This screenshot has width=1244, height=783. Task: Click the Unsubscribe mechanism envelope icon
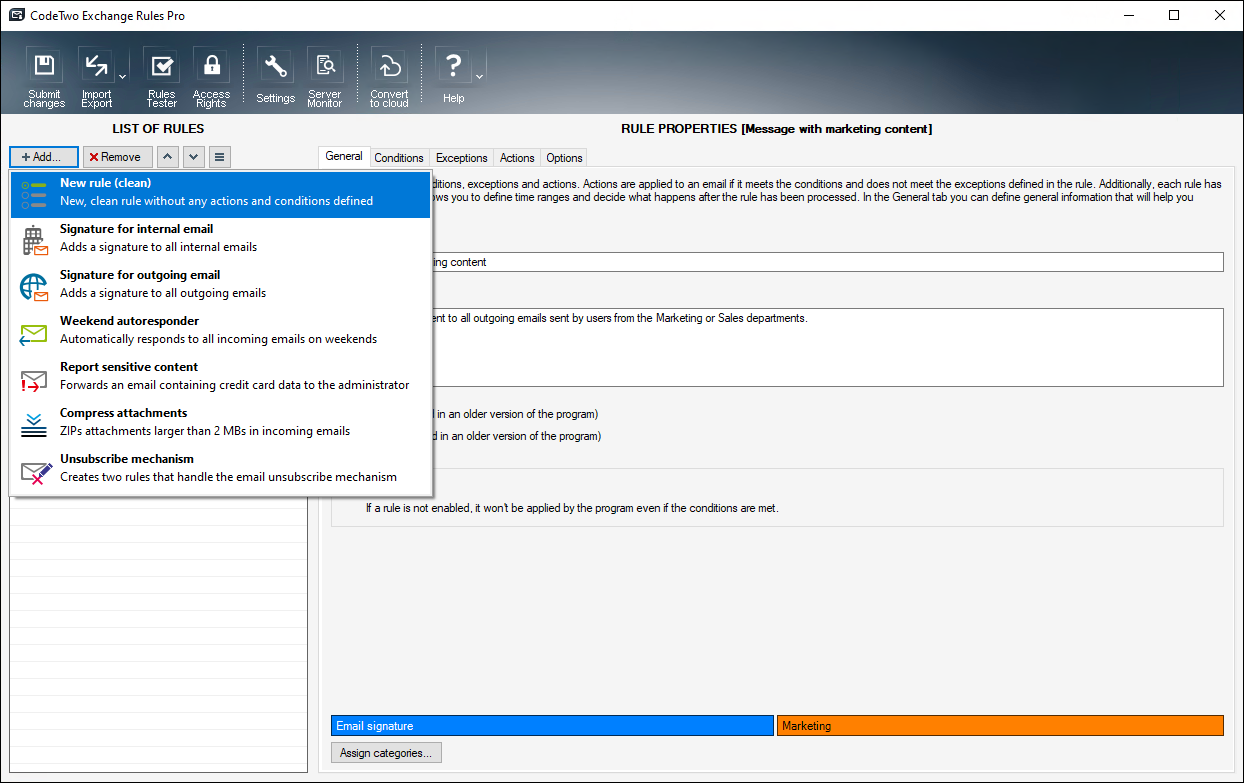(36, 472)
